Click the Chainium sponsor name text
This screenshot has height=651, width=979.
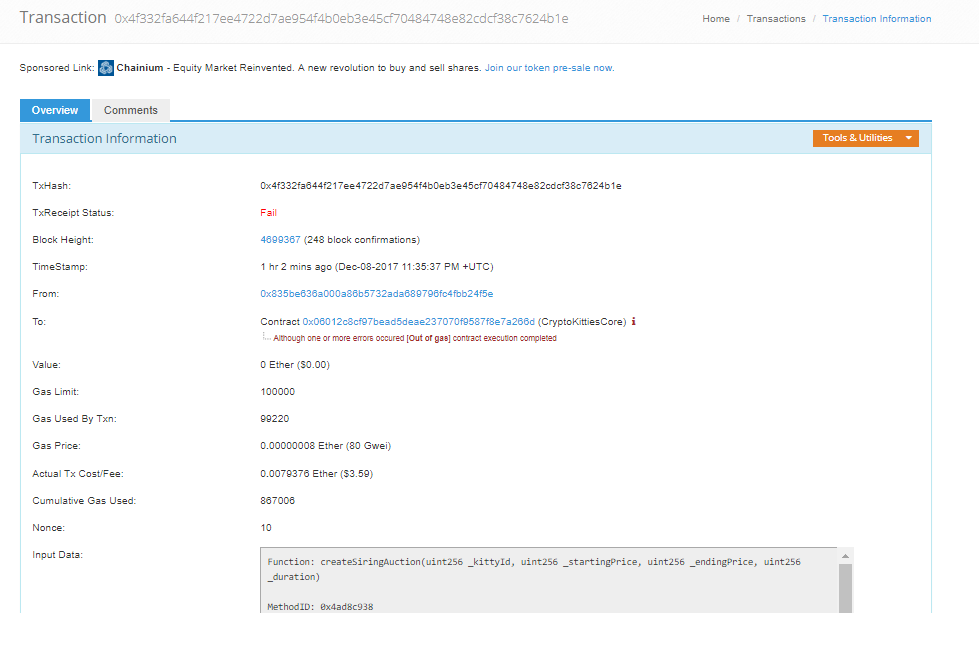pyautogui.click(x=140, y=68)
